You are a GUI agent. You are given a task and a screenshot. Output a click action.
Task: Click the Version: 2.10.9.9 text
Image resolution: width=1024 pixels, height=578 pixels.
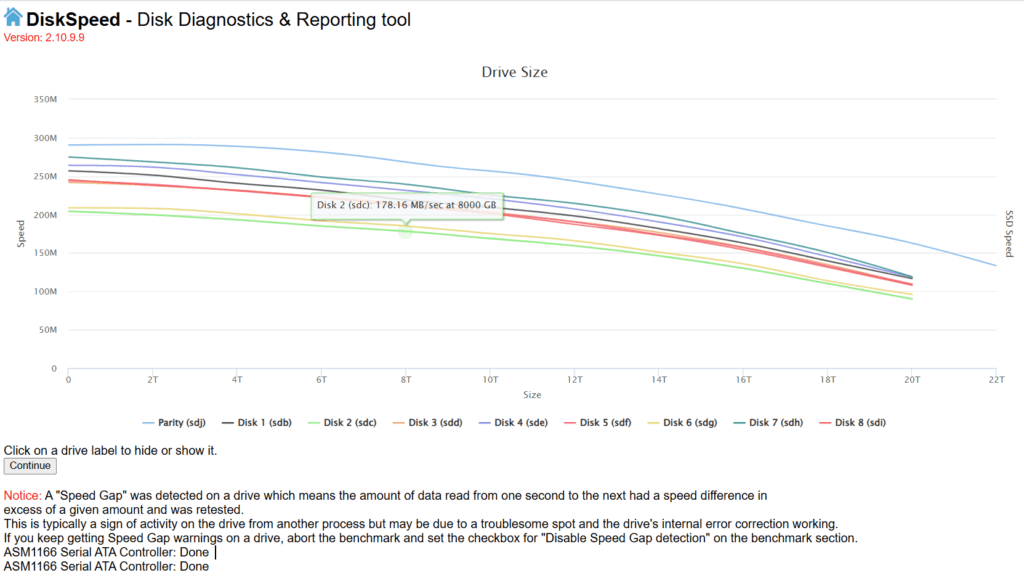tap(44, 38)
